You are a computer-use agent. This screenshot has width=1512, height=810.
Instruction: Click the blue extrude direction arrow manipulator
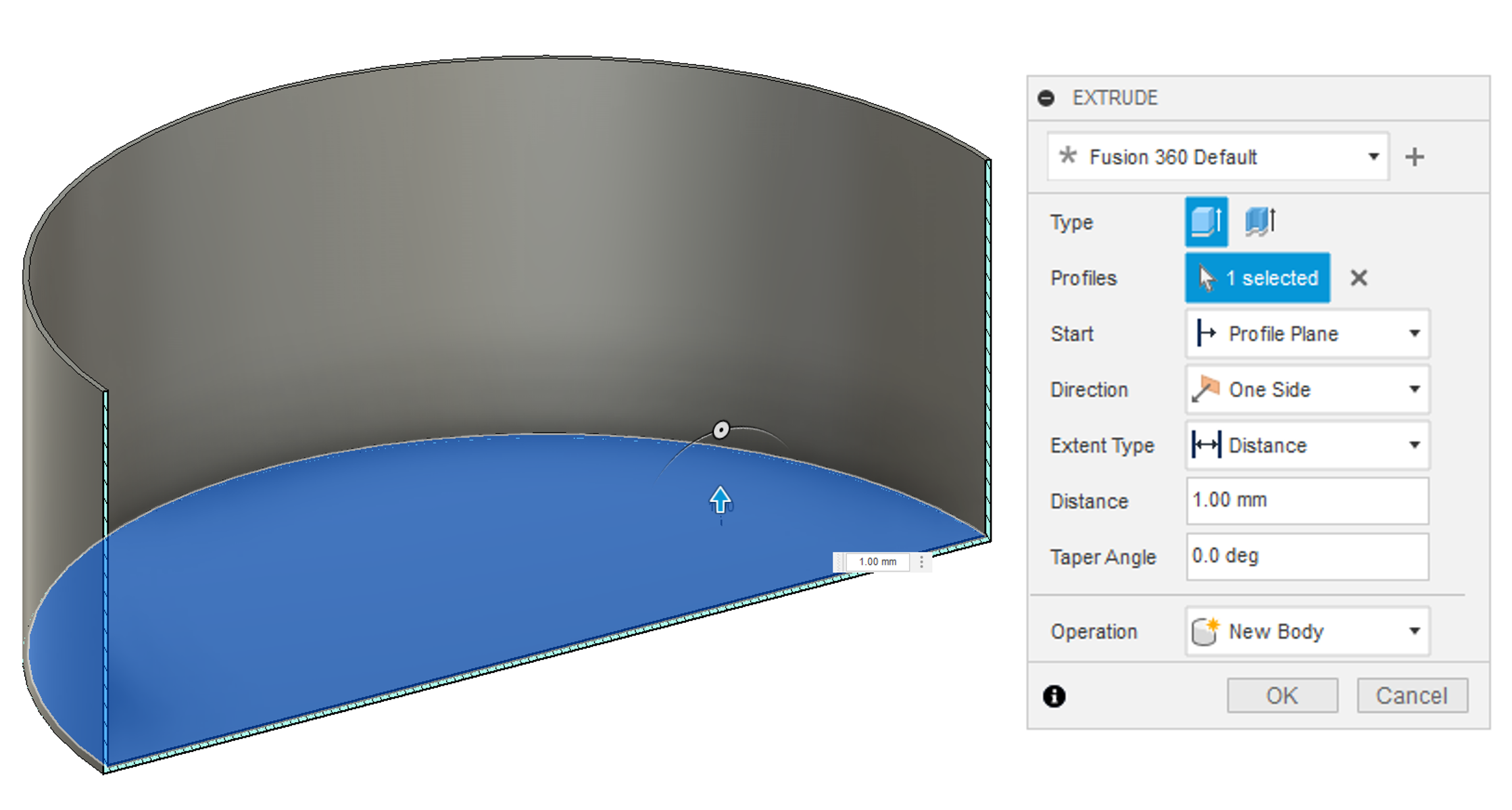(721, 501)
